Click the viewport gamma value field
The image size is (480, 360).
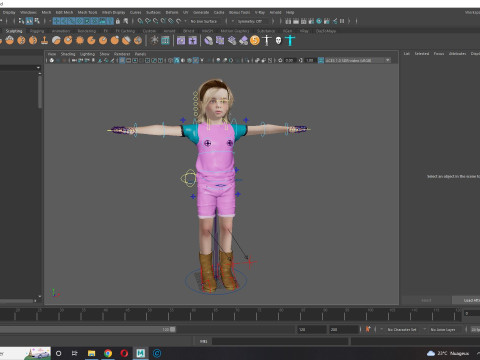click(x=310, y=60)
